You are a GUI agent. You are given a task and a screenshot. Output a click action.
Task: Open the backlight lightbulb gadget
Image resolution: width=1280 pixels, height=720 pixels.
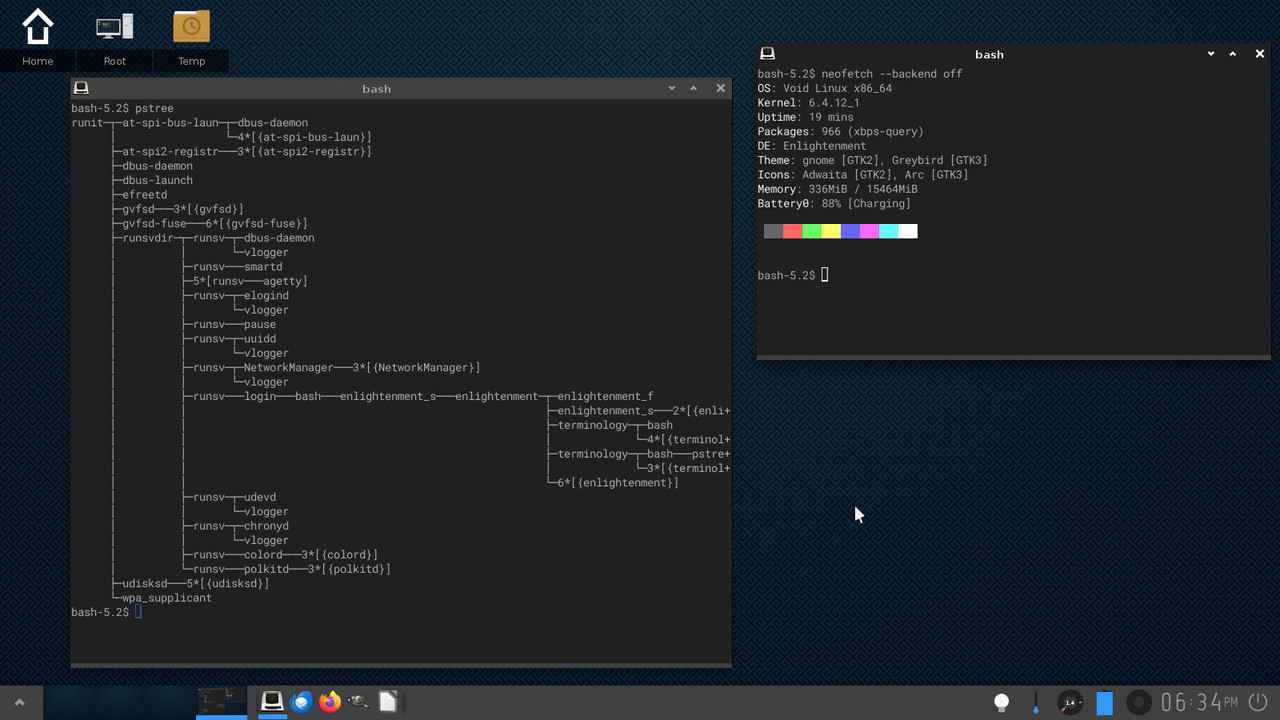click(1001, 703)
